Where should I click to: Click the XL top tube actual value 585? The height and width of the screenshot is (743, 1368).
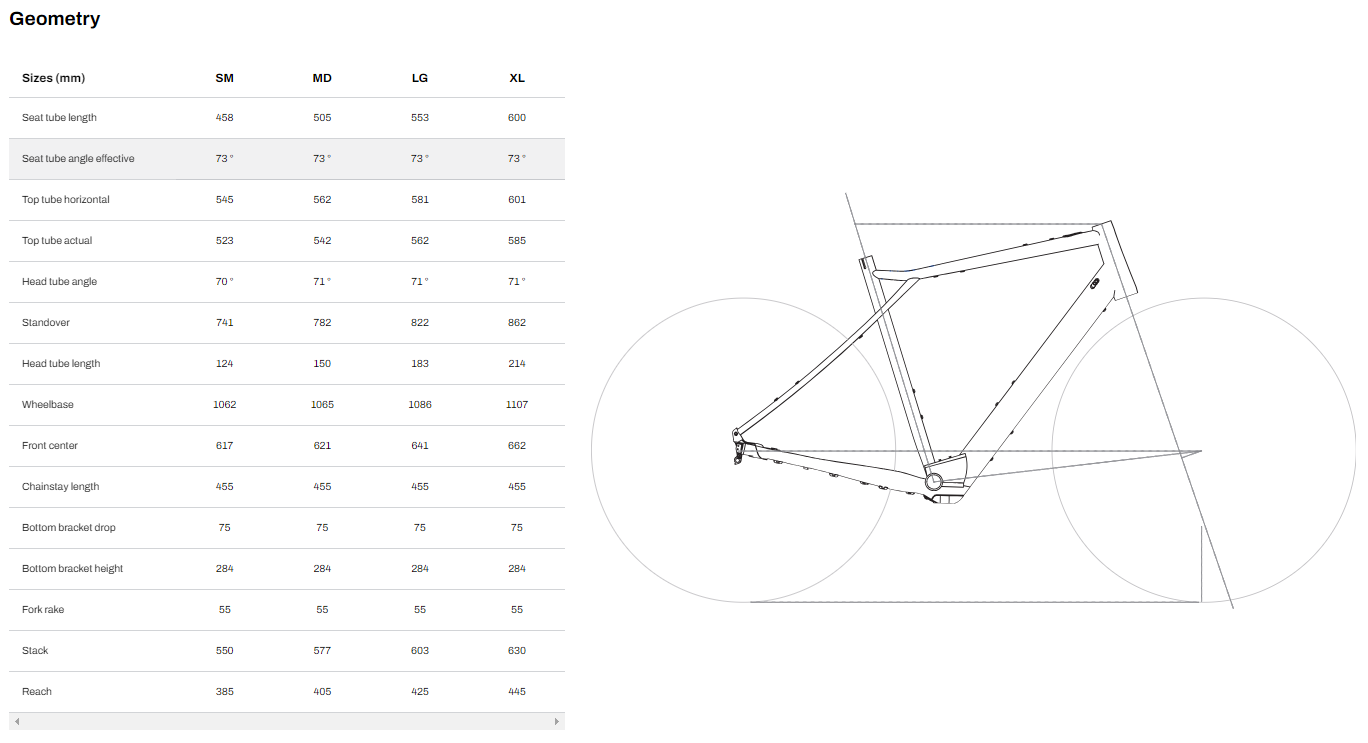coord(516,240)
